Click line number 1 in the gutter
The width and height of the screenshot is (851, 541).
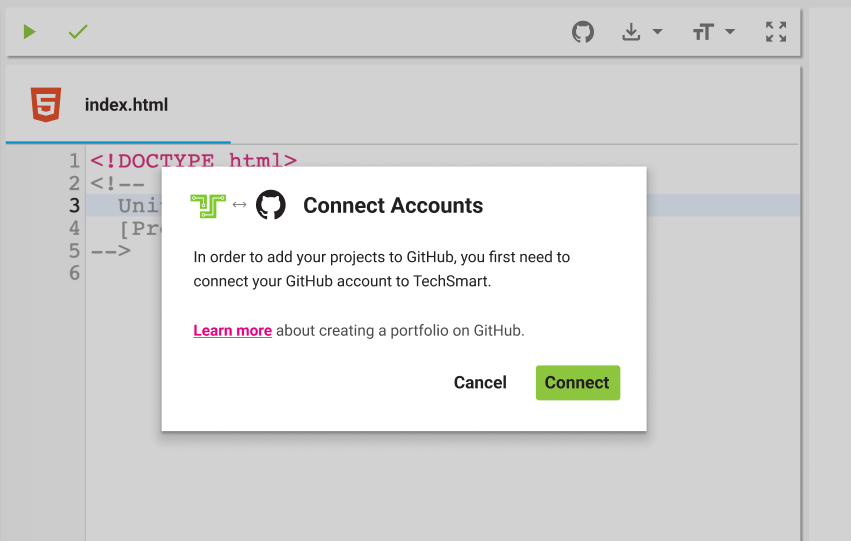[74, 161]
